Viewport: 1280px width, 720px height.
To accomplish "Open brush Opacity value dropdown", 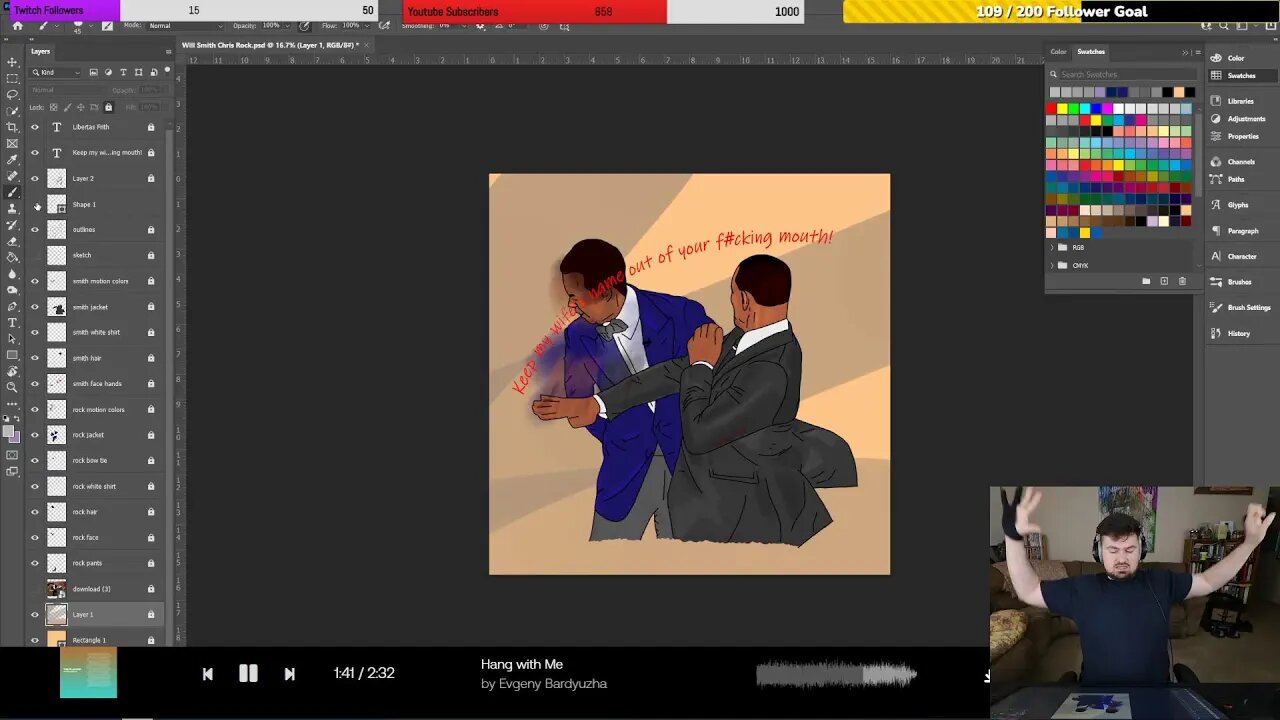I will 289,25.
